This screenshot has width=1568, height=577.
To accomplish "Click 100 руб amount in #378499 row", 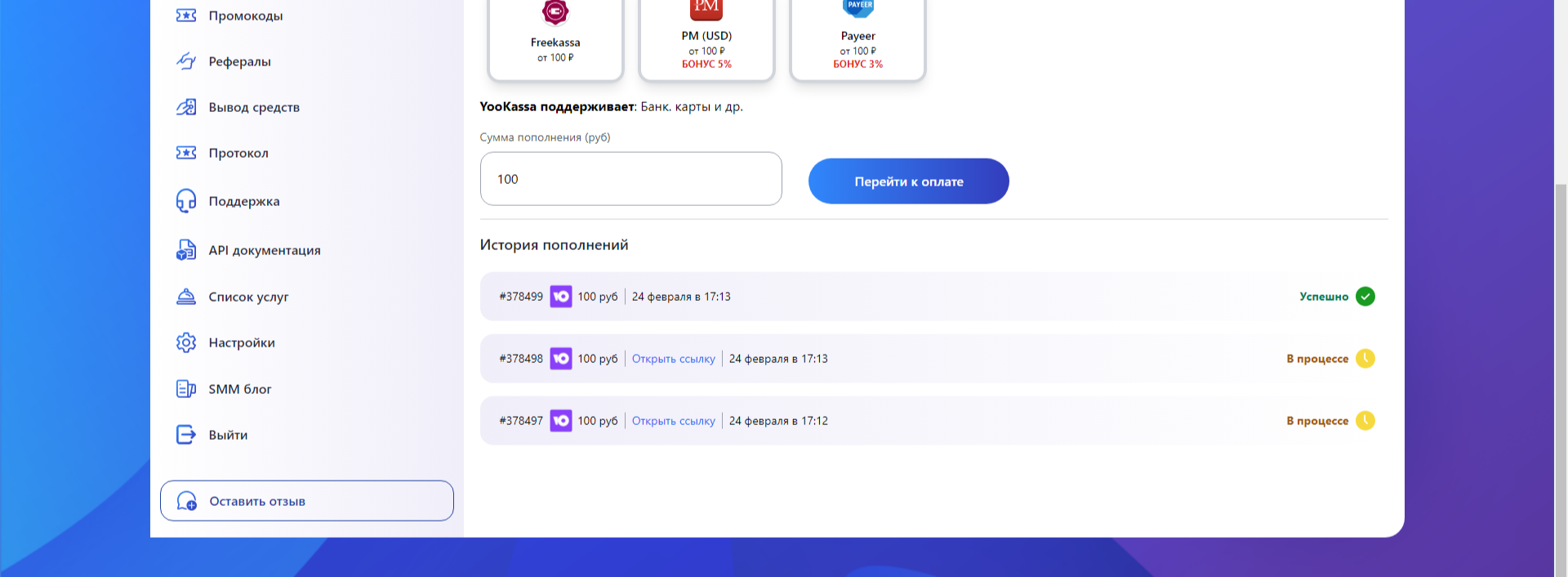I will click(x=598, y=297).
